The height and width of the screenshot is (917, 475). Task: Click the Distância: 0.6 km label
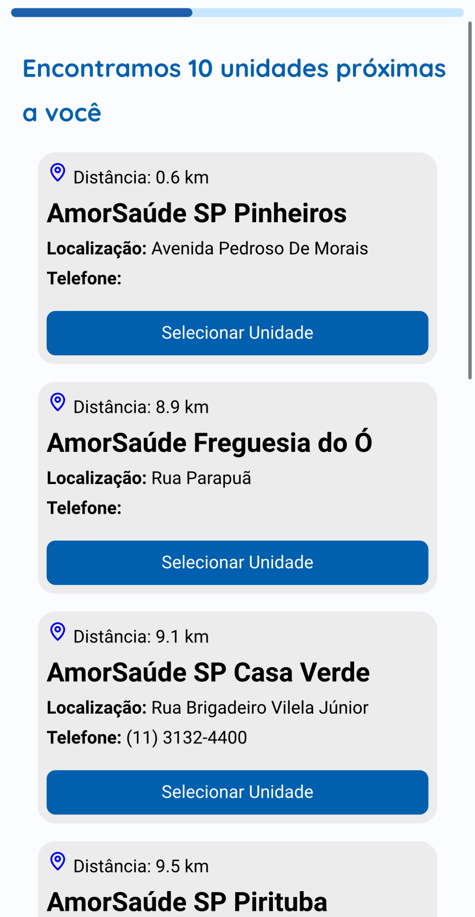[x=141, y=177]
